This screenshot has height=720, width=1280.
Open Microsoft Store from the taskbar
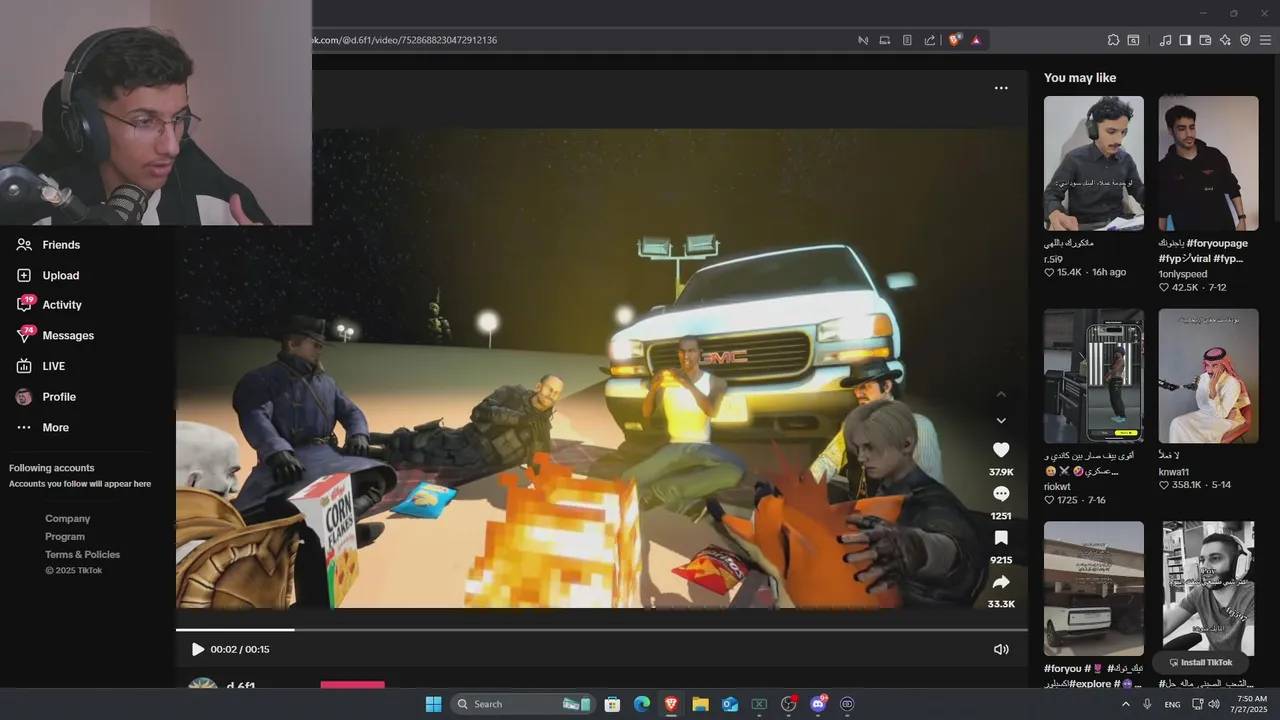pyautogui.click(x=612, y=704)
